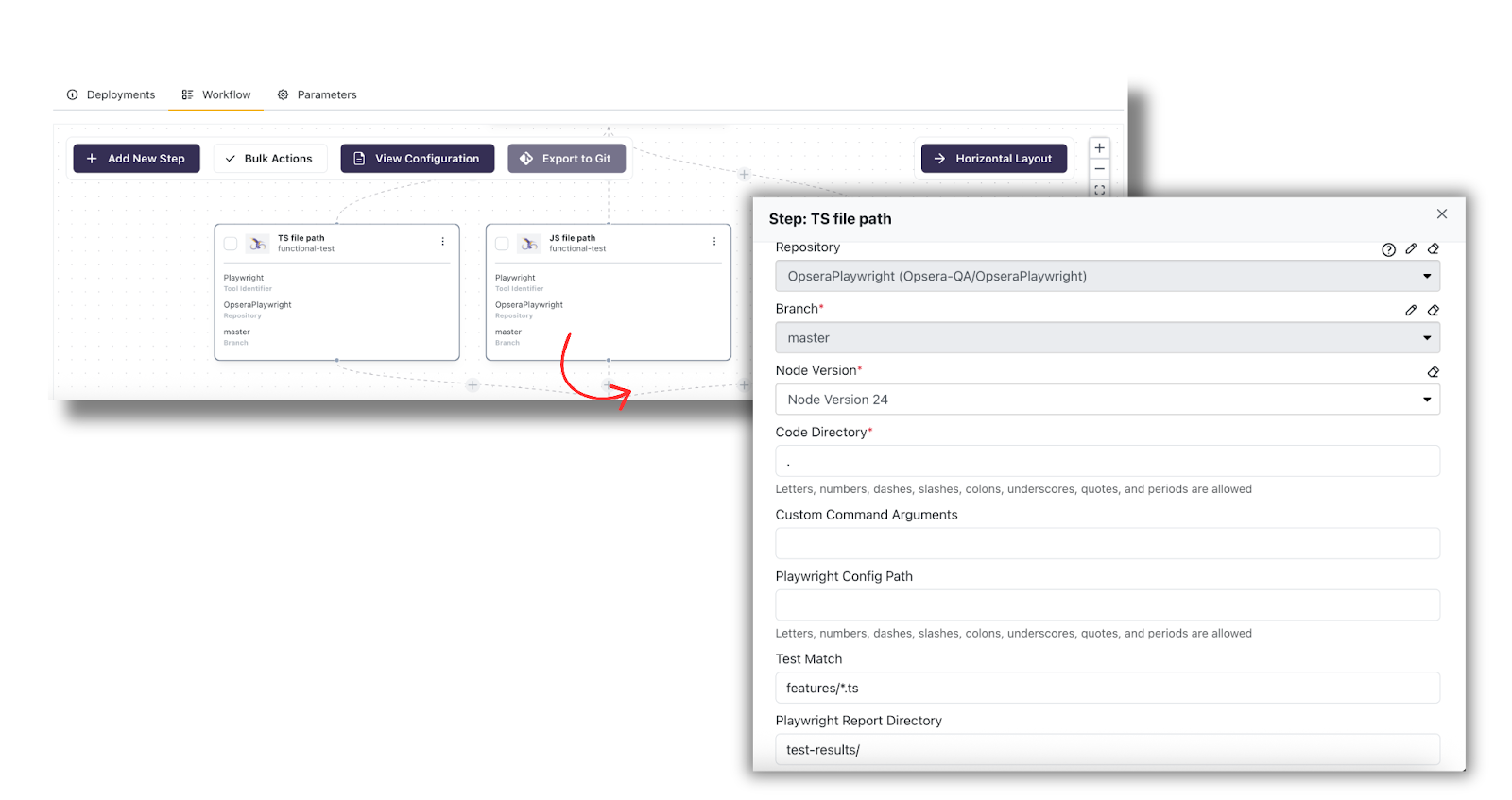Viewport: 1512px width, 800px height.
Task: Open the TS file path step kebab menu
Action: [x=442, y=242]
